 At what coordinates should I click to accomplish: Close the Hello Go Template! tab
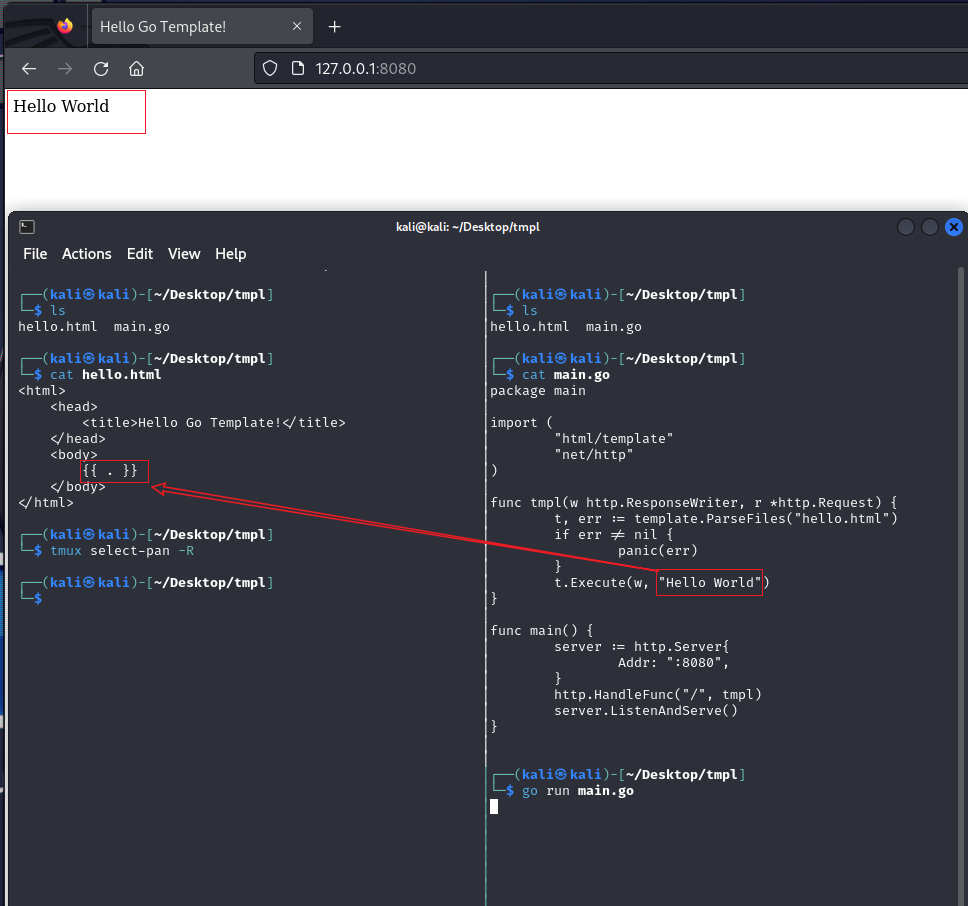(x=296, y=27)
